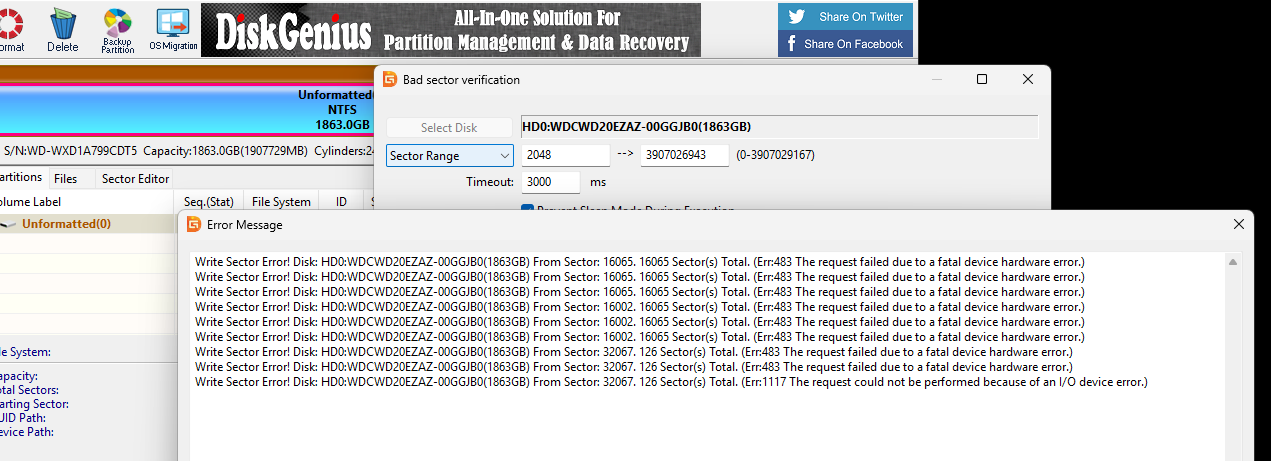This screenshot has height=461, width=1271.
Task: Minimize the Bad sector verification window
Action: (937, 80)
